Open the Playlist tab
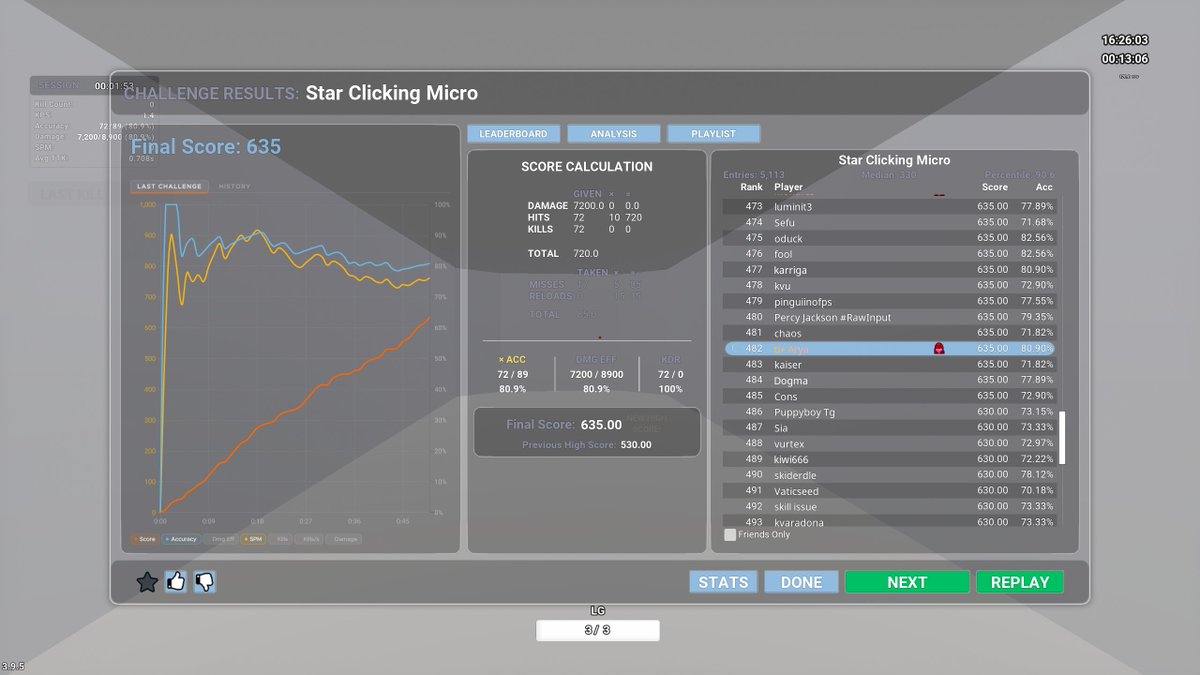This screenshot has height=675, width=1200. pos(713,134)
